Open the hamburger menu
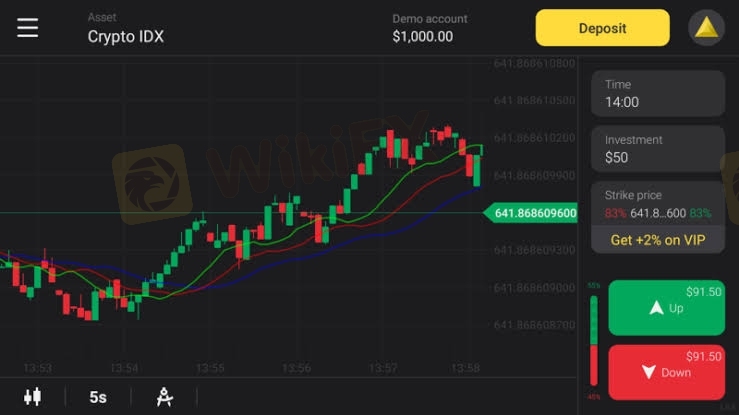The width and height of the screenshot is (739, 415). [x=27, y=27]
